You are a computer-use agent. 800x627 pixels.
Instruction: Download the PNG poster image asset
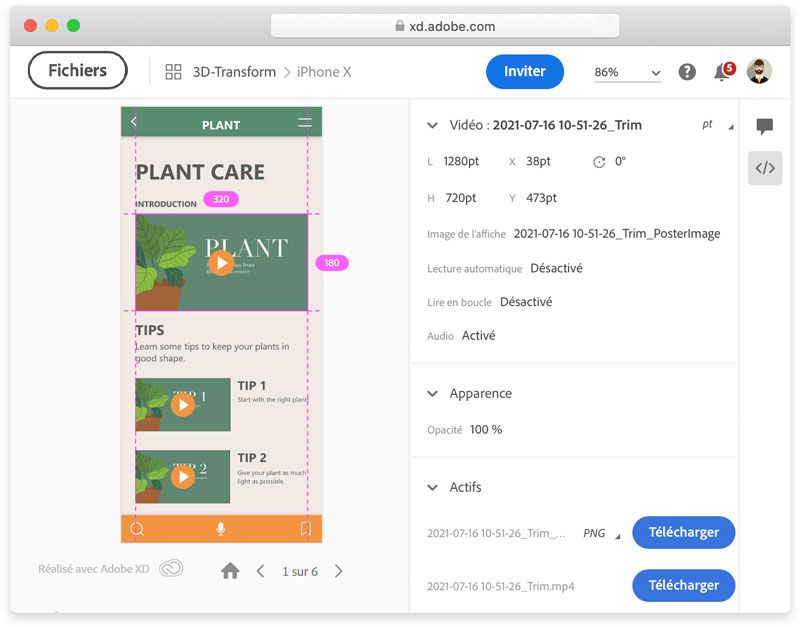pyautogui.click(x=683, y=533)
